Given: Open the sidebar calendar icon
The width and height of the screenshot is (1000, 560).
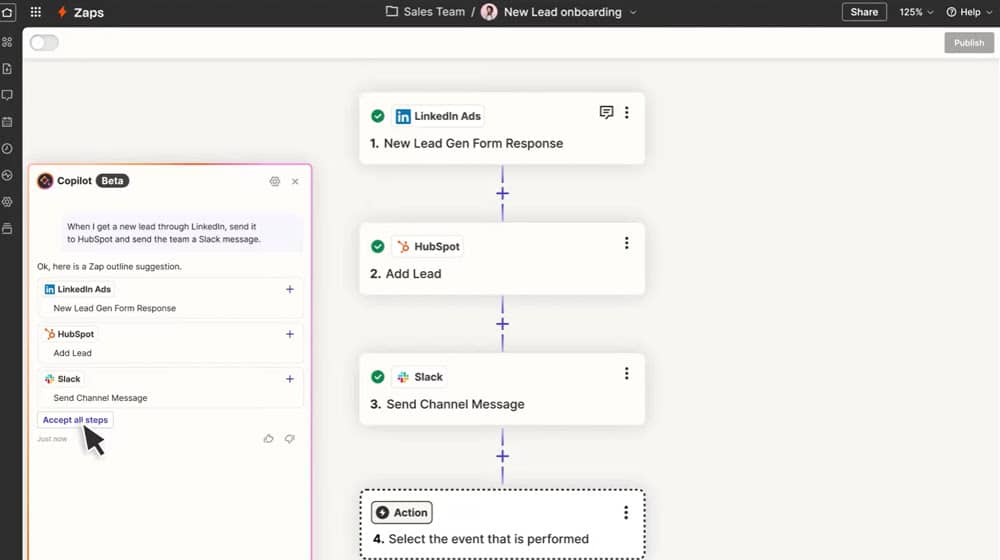Looking at the screenshot, I should click(x=7, y=122).
